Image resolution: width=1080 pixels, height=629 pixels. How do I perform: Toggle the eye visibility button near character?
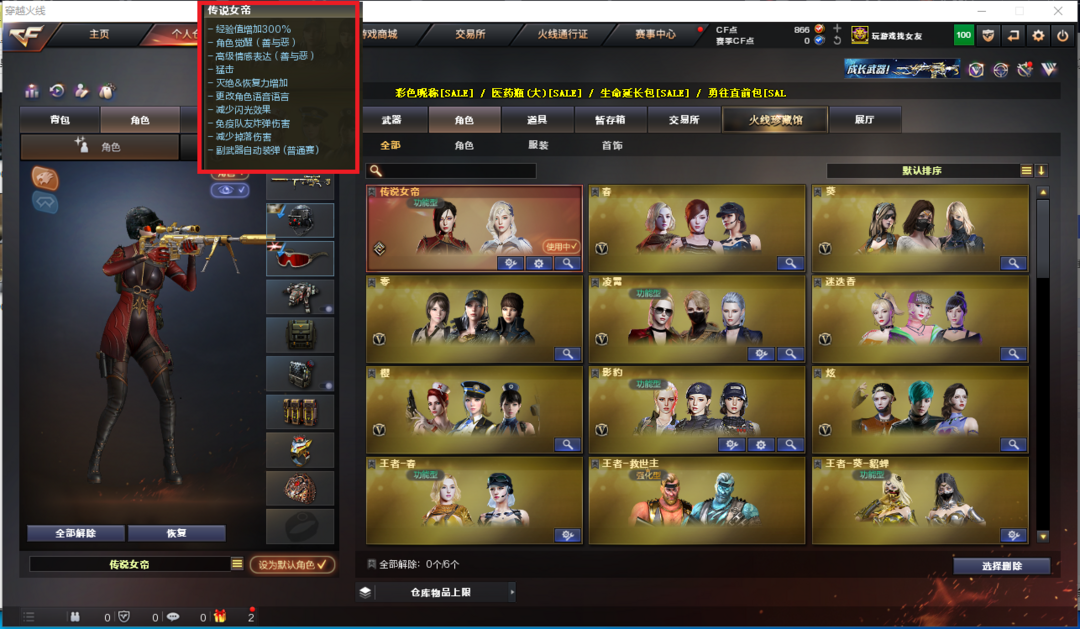pos(230,190)
